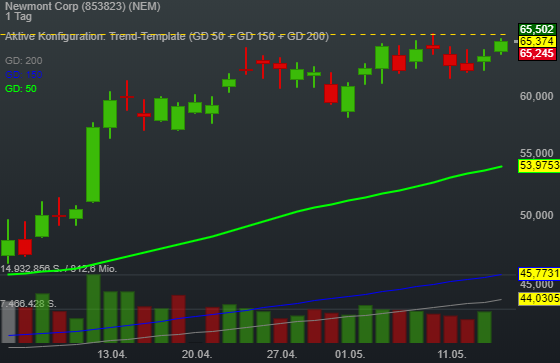The height and width of the screenshot is (363, 560).
Task: Click the yellow 65,374 current price tag
Action: [537, 41]
